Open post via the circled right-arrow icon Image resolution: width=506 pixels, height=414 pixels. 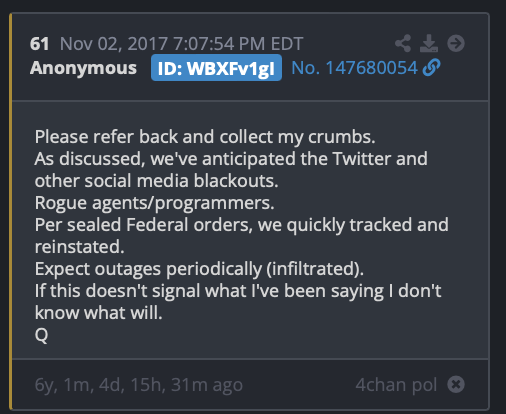456,43
